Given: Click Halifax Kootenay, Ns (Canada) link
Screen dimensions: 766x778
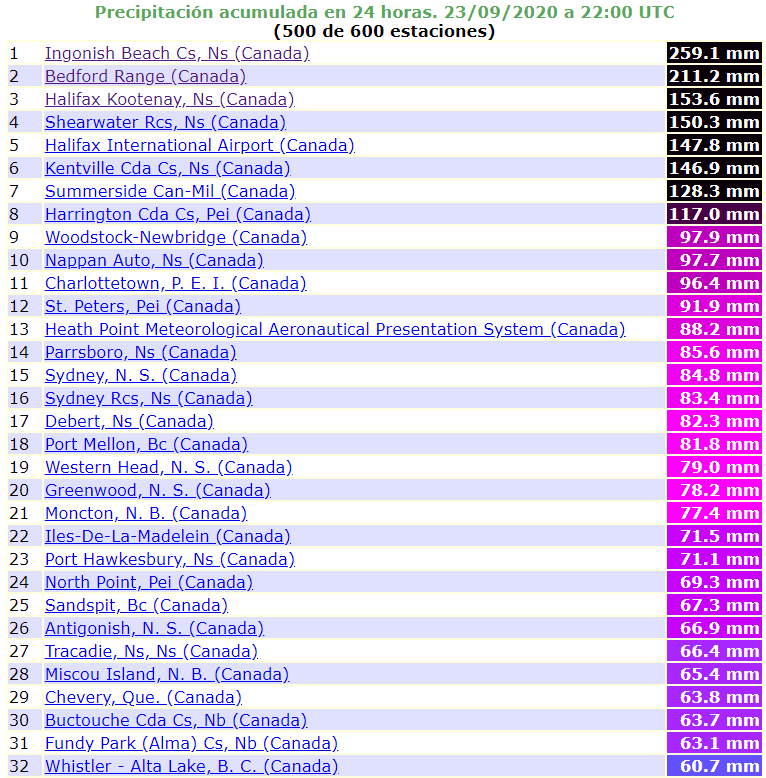Looking at the screenshot, I should (x=170, y=99).
